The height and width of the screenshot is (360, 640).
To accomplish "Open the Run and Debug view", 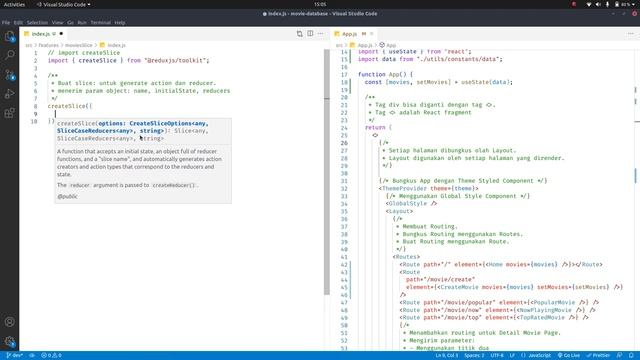I will pos(9,94).
